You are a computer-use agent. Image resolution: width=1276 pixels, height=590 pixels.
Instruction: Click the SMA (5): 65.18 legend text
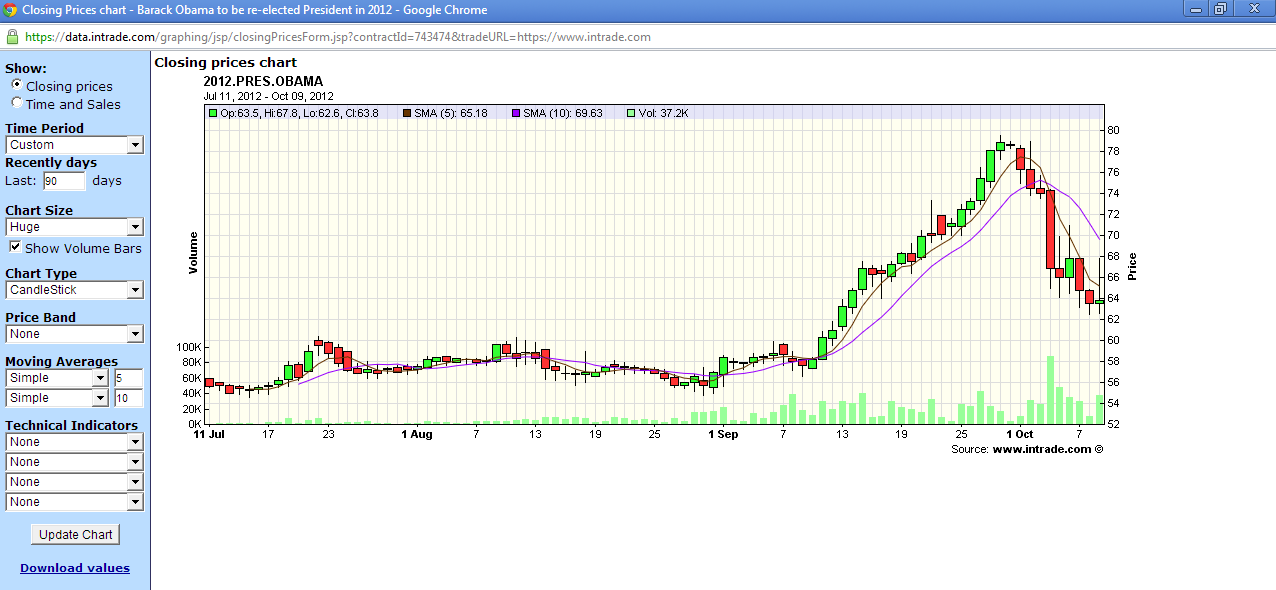pos(451,113)
